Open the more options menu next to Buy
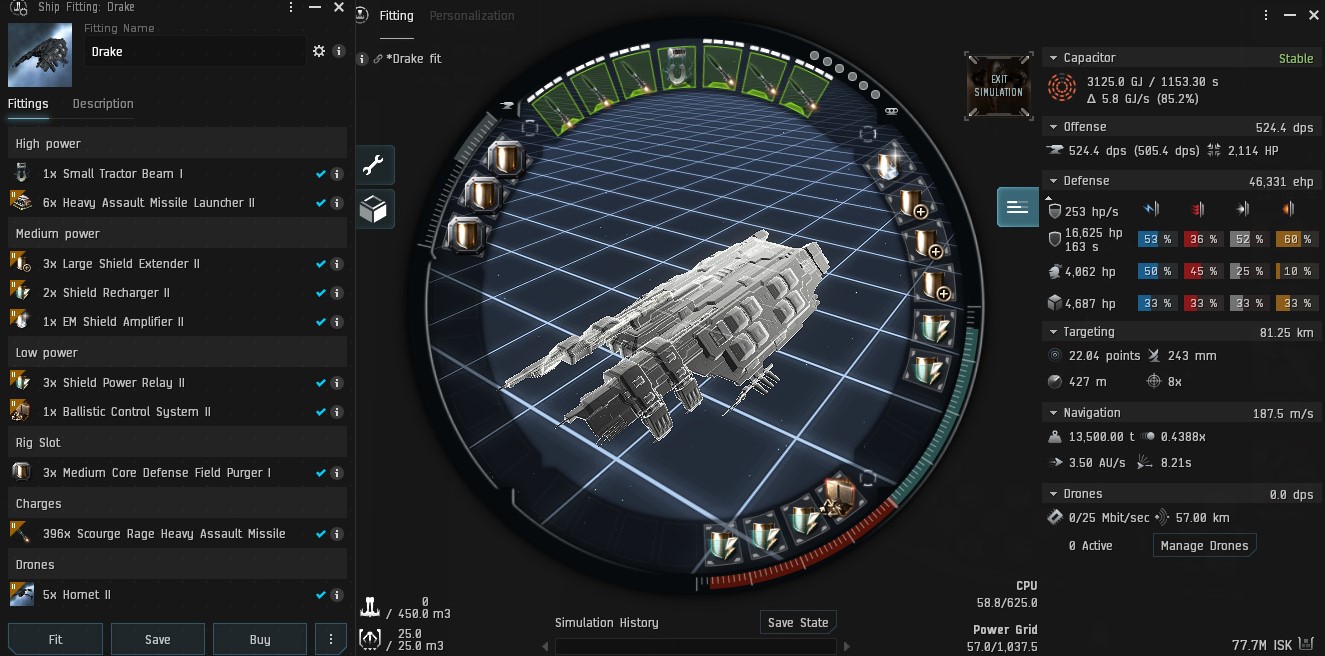This screenshot has width=1325, height=656. point(330,640)
